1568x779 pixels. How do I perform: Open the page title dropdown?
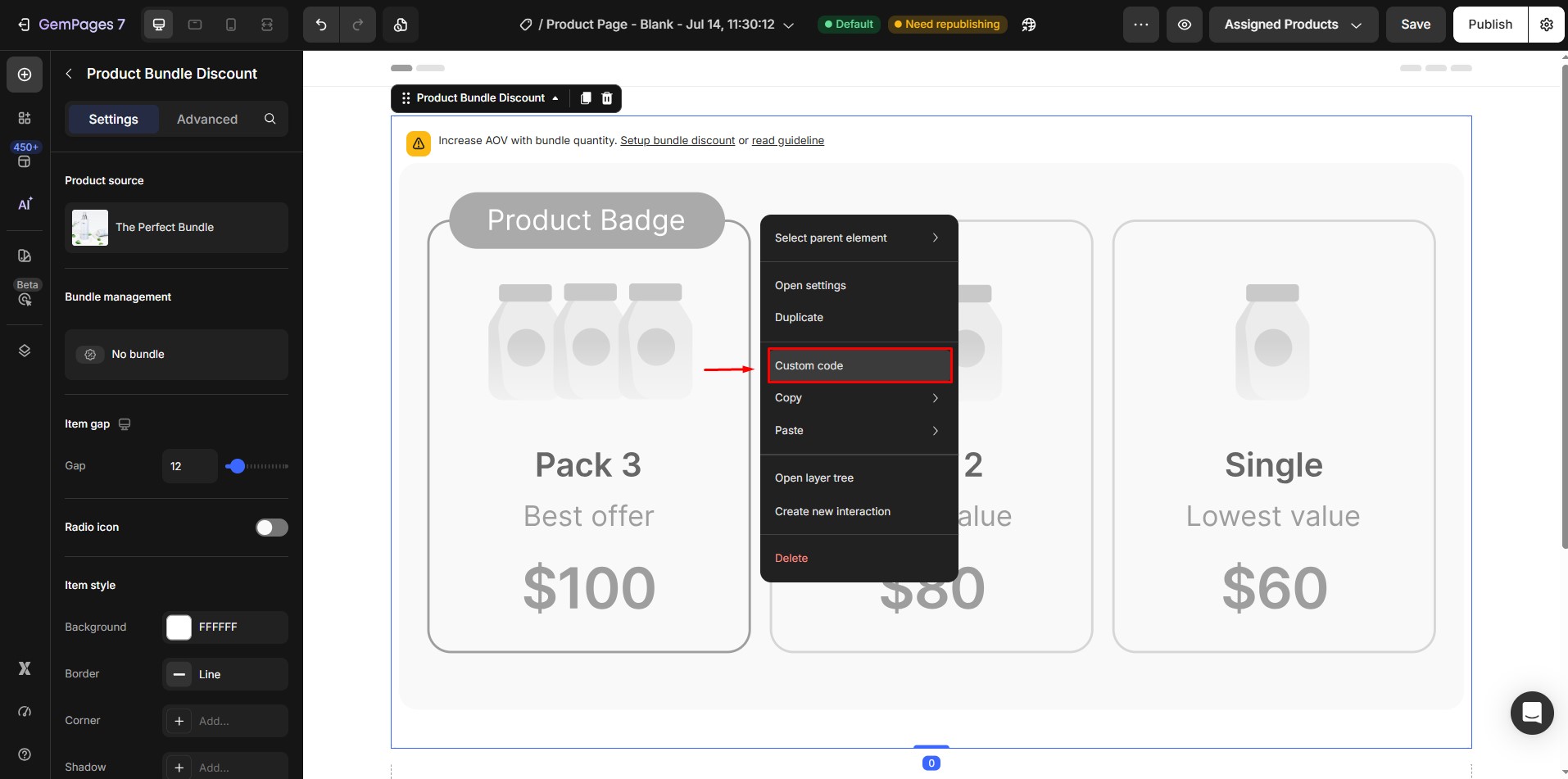(x=788, y=25)
